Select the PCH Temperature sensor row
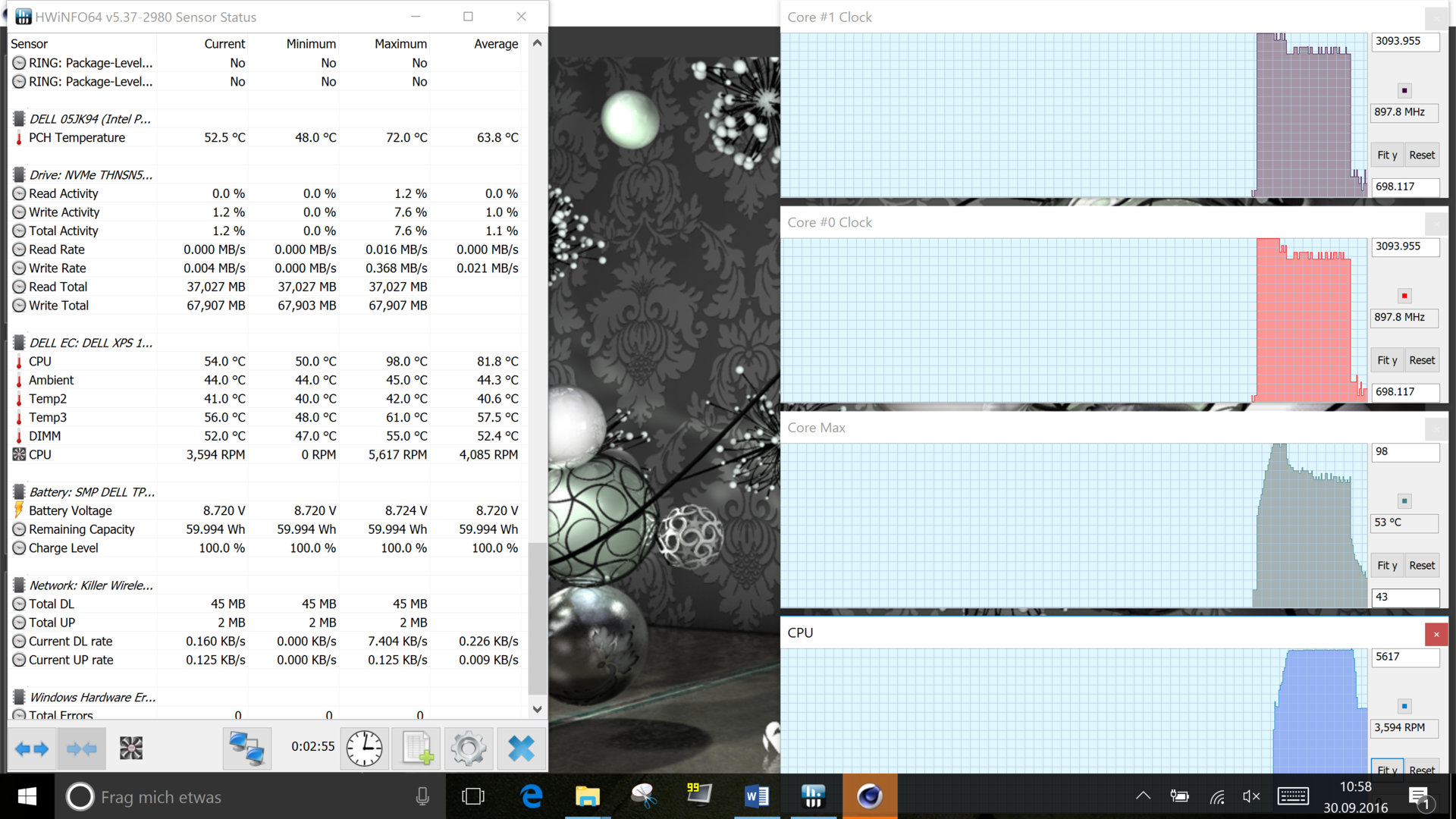The height and width of the screenshot is (819, 1456). 265,138
